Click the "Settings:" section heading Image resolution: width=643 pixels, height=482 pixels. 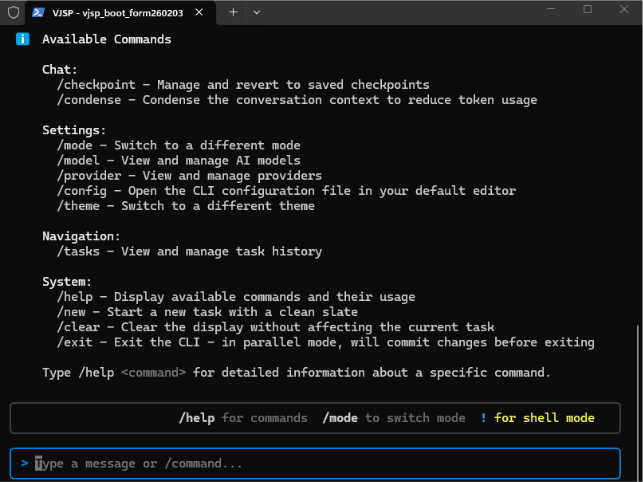click(x=74, y=130)
